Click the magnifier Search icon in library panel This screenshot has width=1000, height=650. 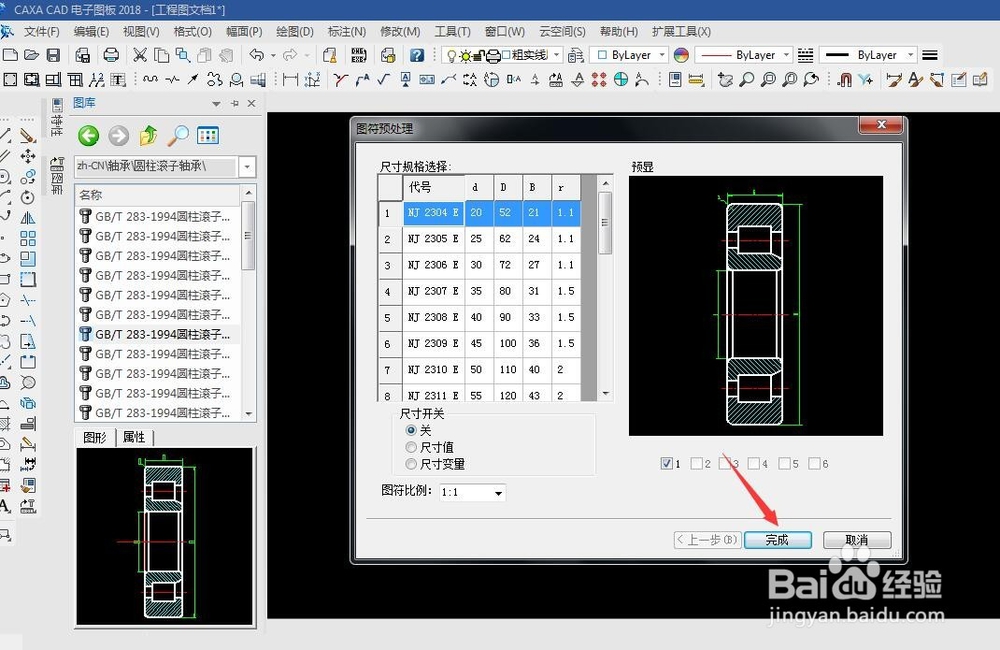pyautogui.click(x=178, y=135)
